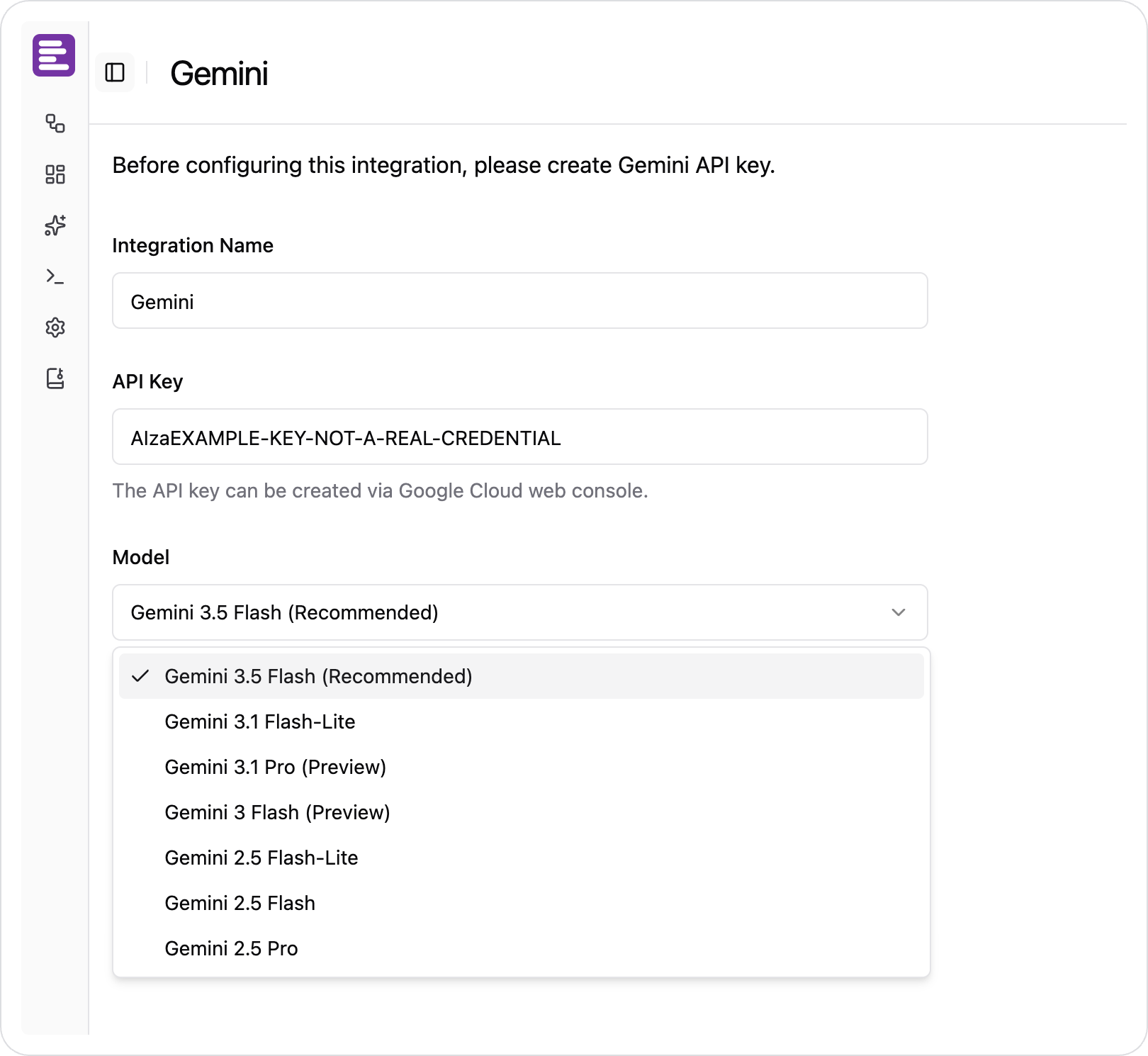The width and height of the screenshot is (1148, 1056).
Task: Open the documentation book icon
Action: pyautogui.click(x=55, y=378)
